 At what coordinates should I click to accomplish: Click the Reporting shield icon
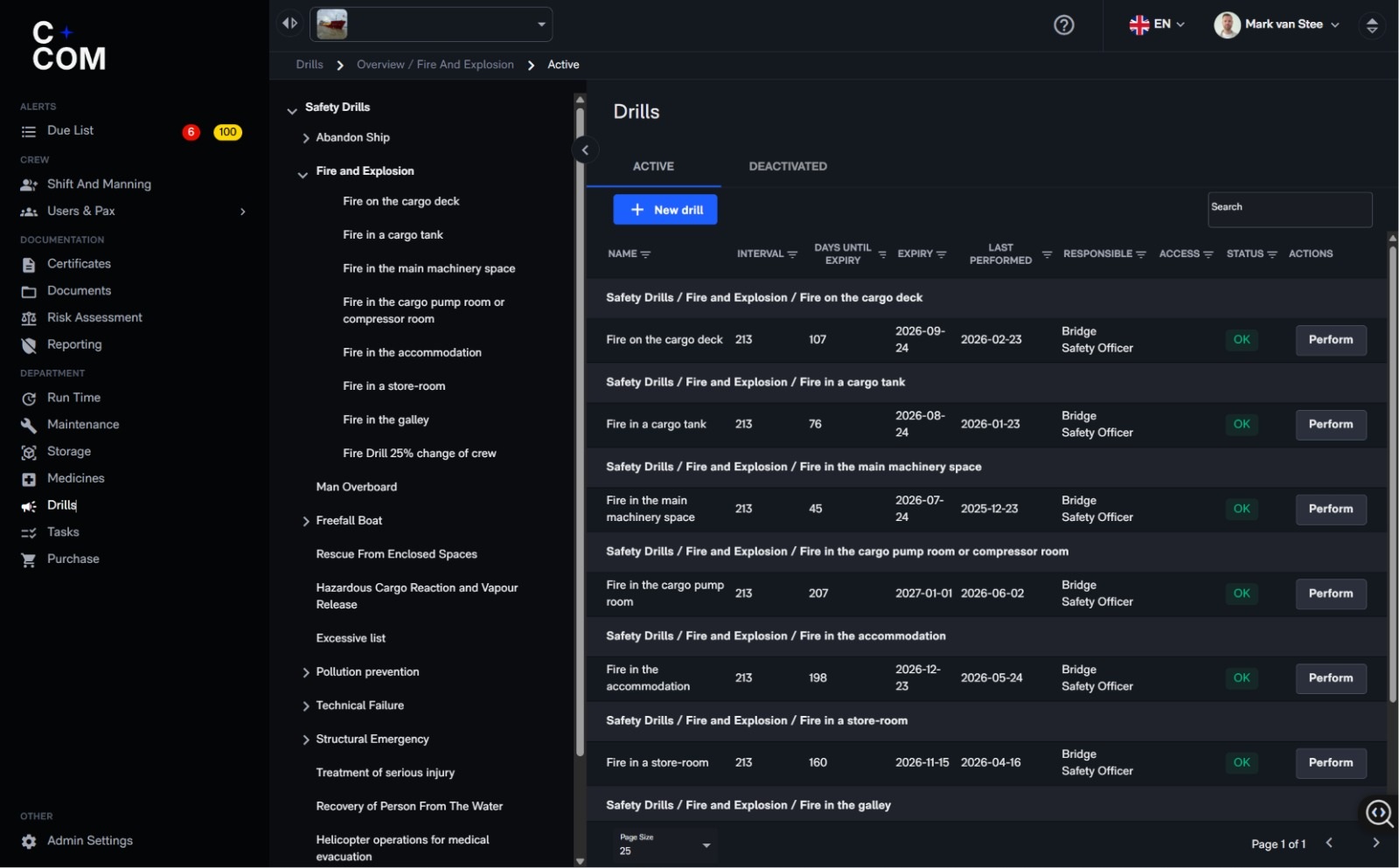pyautogui.click(x=29, y=345)
